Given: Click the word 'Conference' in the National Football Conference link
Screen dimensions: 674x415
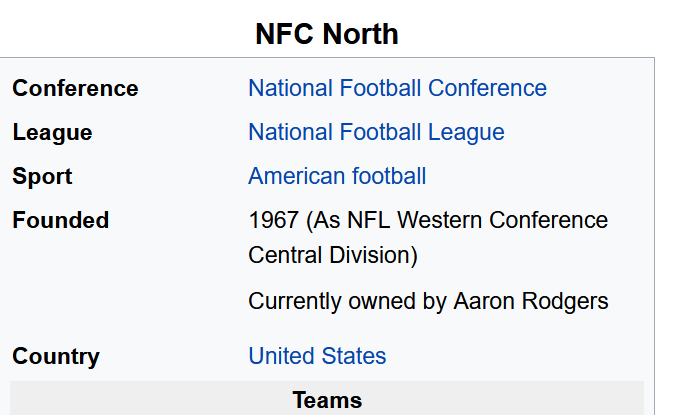Looking at the screenshot, I should click(x=487, y=88).
